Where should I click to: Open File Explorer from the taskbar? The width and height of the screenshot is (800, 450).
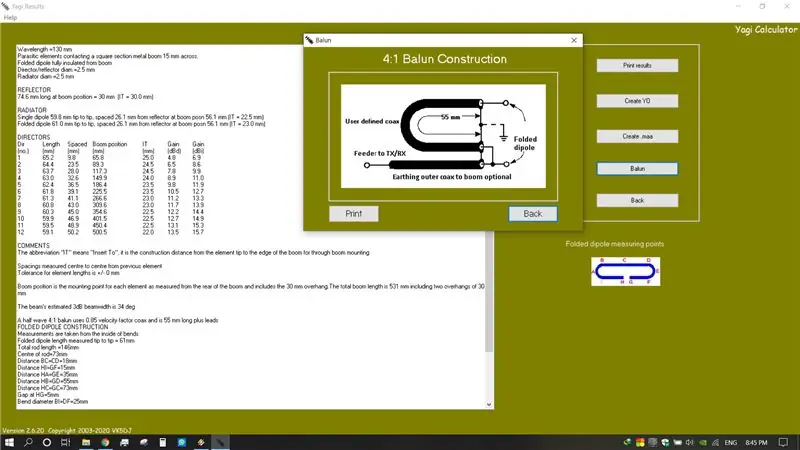click(x=86, y=442)
